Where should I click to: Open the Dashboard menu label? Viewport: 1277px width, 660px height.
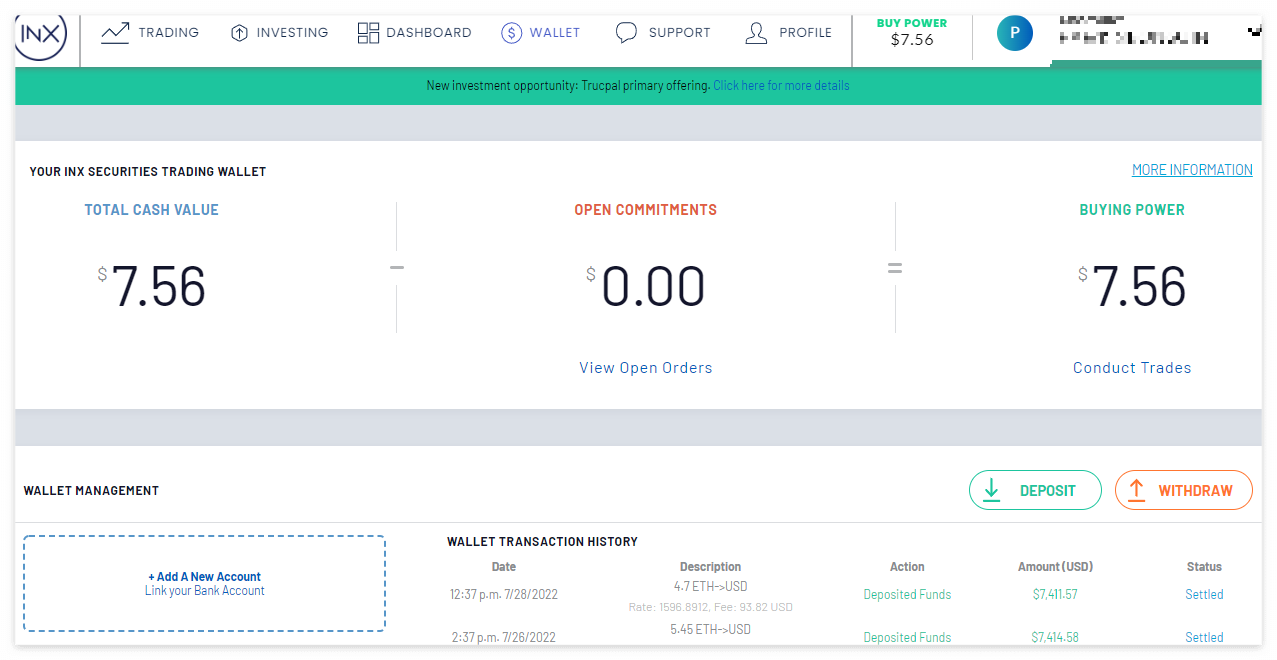(x=429, y=33)
